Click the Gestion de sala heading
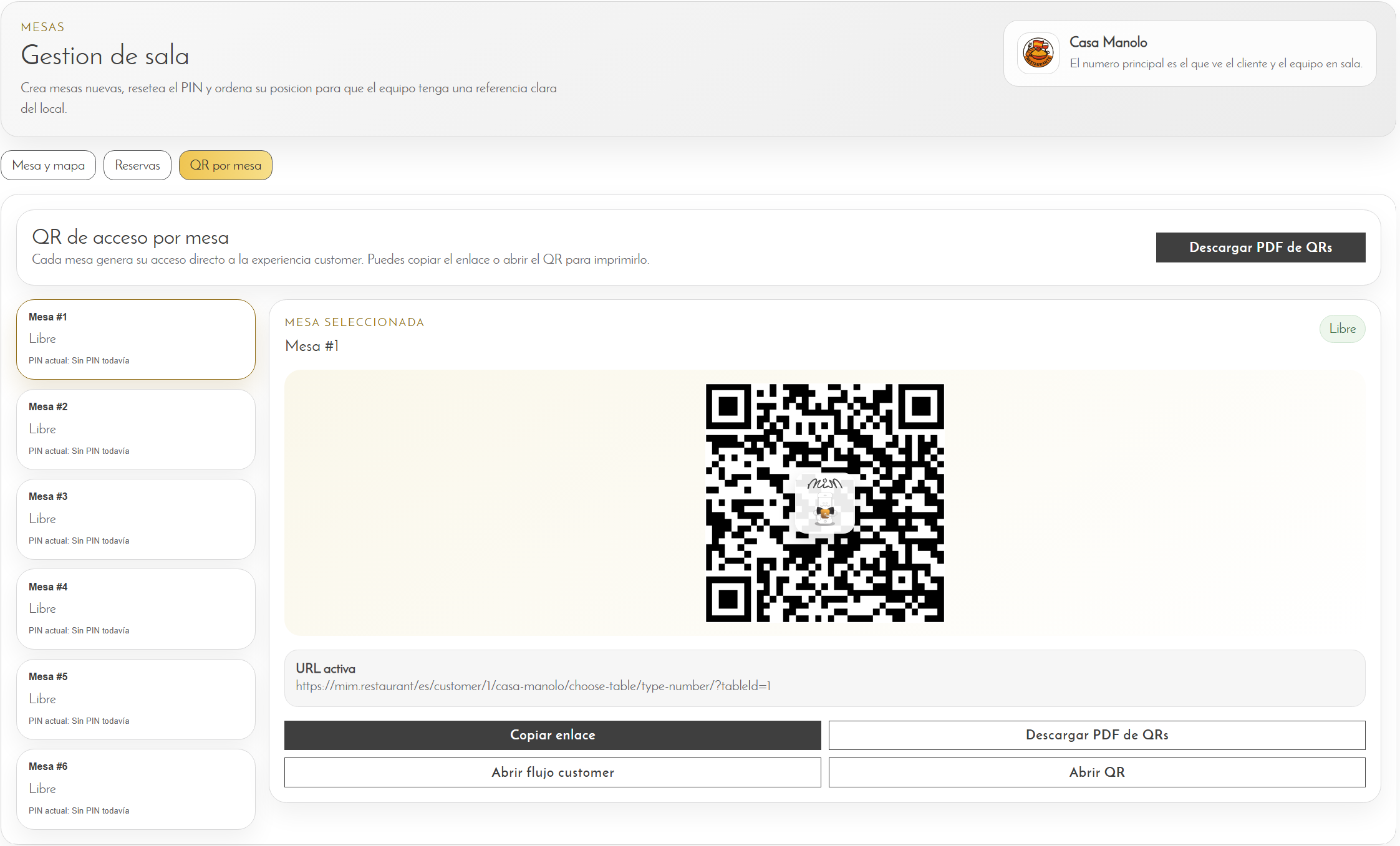 point(105,55)
